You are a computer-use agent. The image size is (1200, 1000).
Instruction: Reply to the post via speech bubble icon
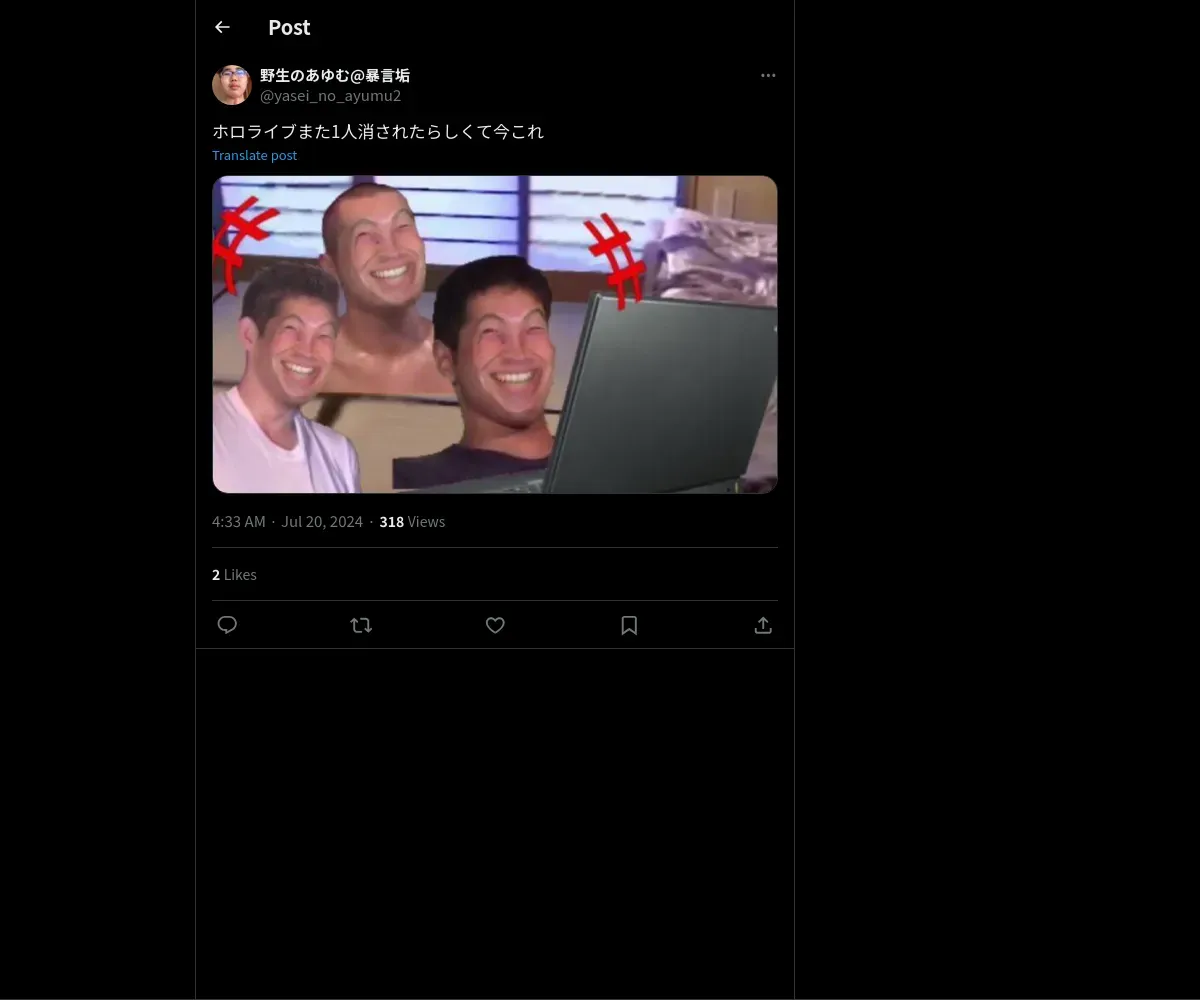[x=227, y=625]
